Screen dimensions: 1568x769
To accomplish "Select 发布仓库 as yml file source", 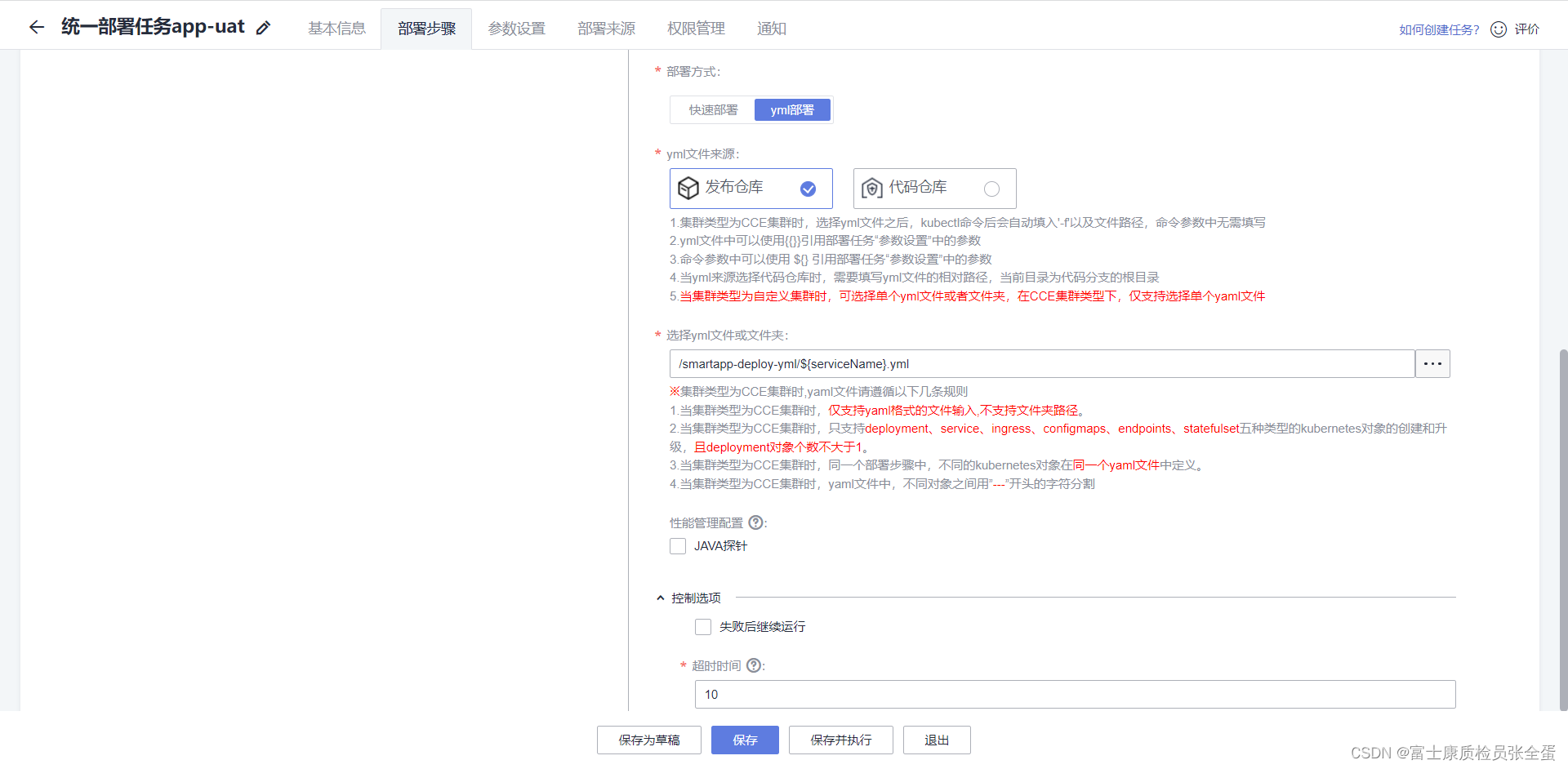I will pos(751,189).
